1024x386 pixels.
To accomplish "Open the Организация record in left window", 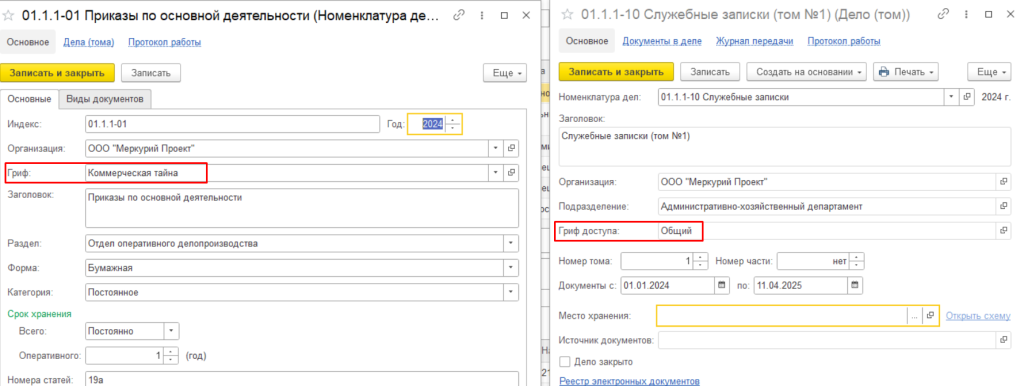I will (x=511, y=148).
